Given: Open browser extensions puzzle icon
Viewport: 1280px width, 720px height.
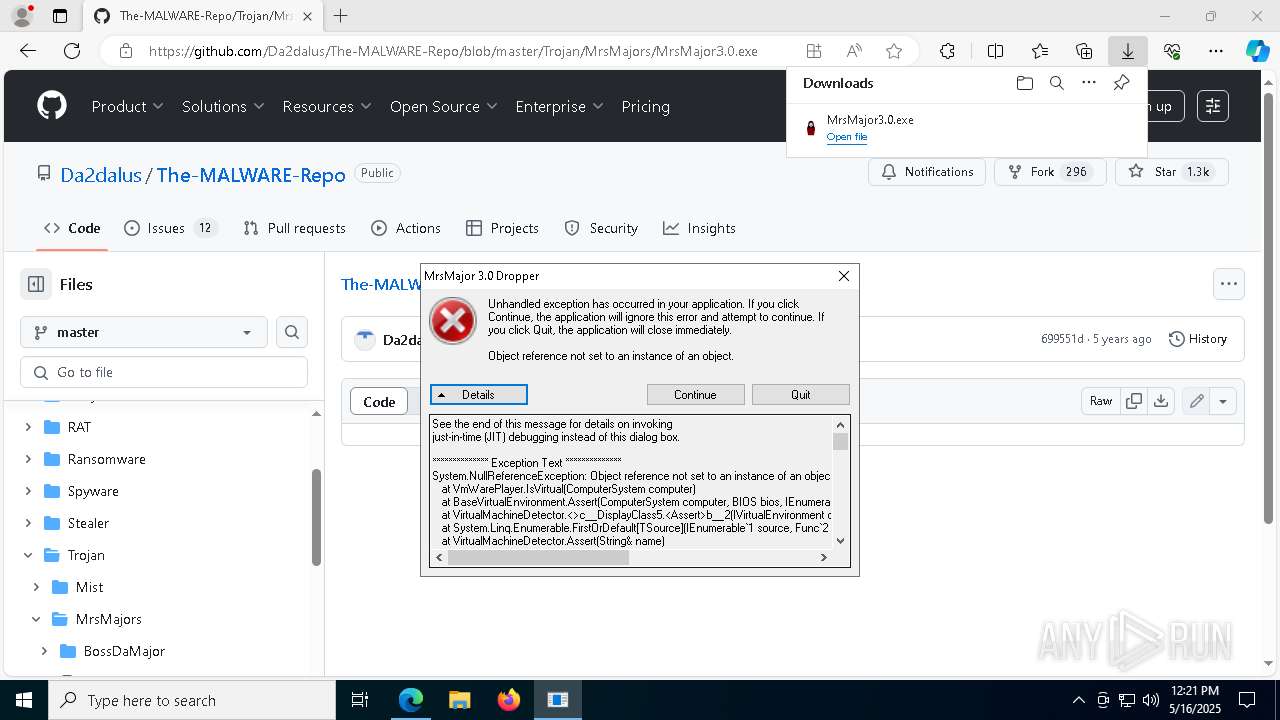Looking at the screenshot, I should [947, 51].
